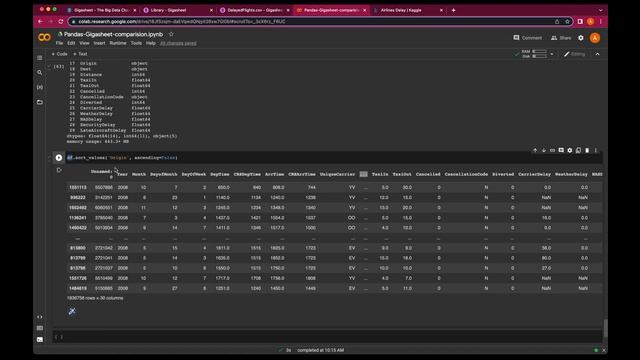Open the Variables {x} sidebar panel
This screenshot has width=640, height=360.
pyautogui.click(x=40, y=87)
